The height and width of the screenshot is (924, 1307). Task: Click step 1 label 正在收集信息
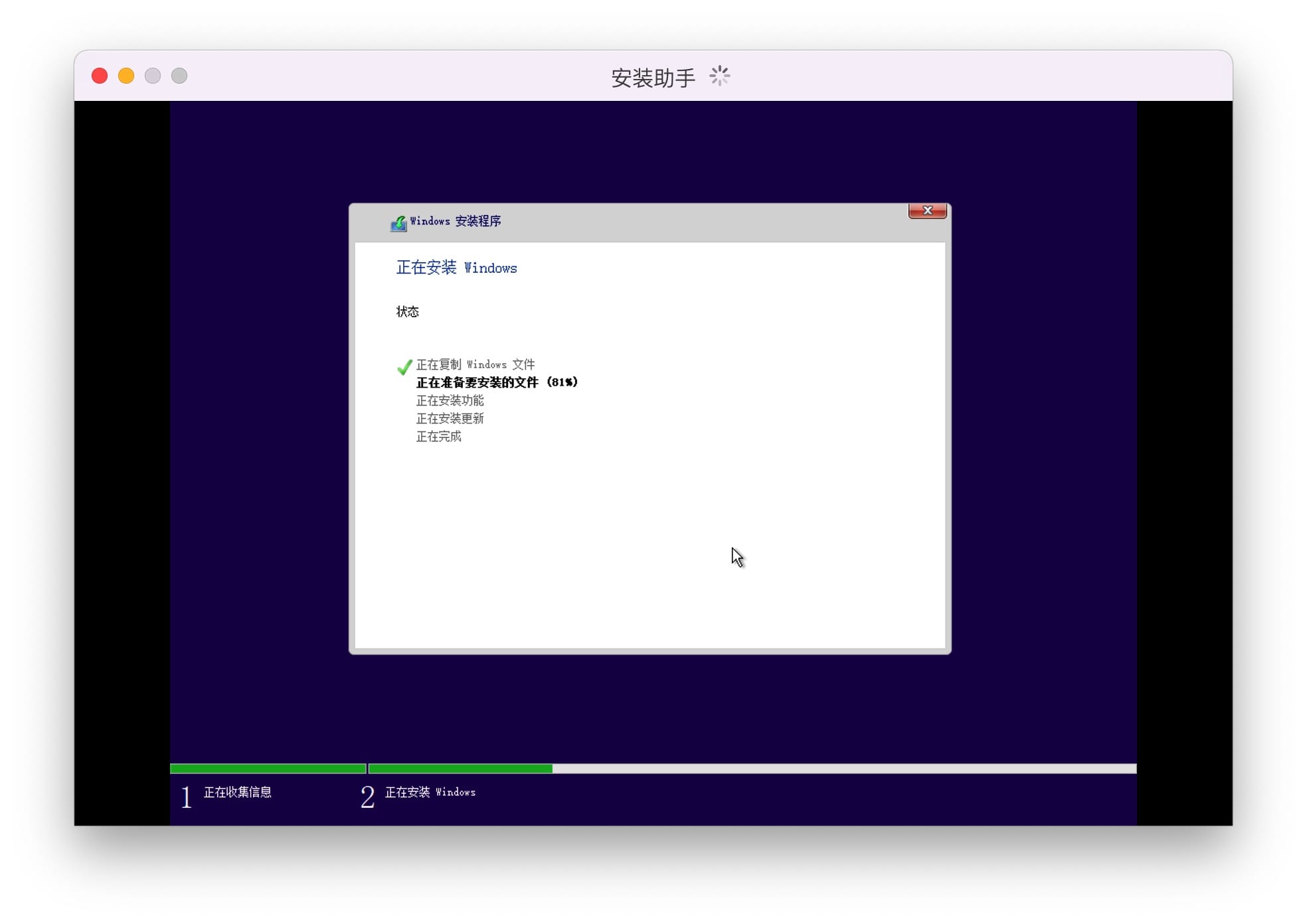coord(237,792)
